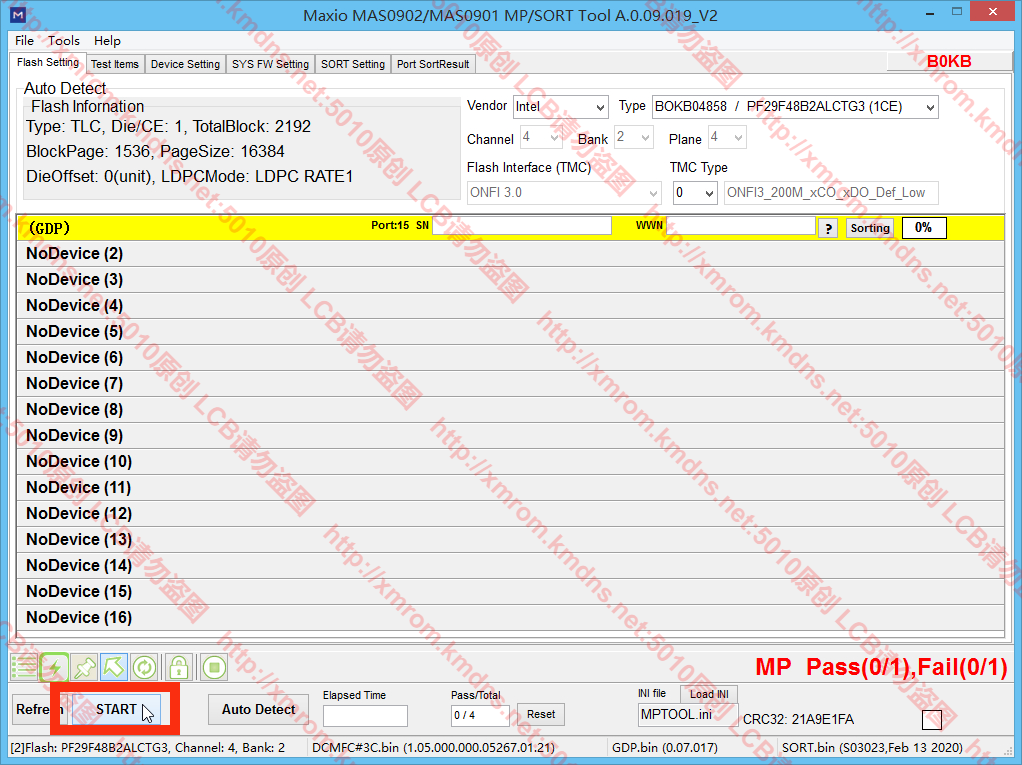Screen dimensions: 1022x765
Task: Click the Load INI button
Action: pyautogui.click(x=709, y=694)
